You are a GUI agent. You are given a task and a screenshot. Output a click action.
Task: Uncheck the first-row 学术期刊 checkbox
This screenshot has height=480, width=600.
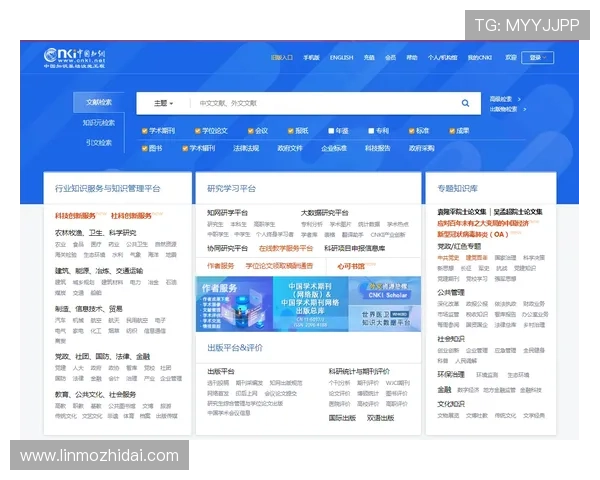(x=145, y=131)
